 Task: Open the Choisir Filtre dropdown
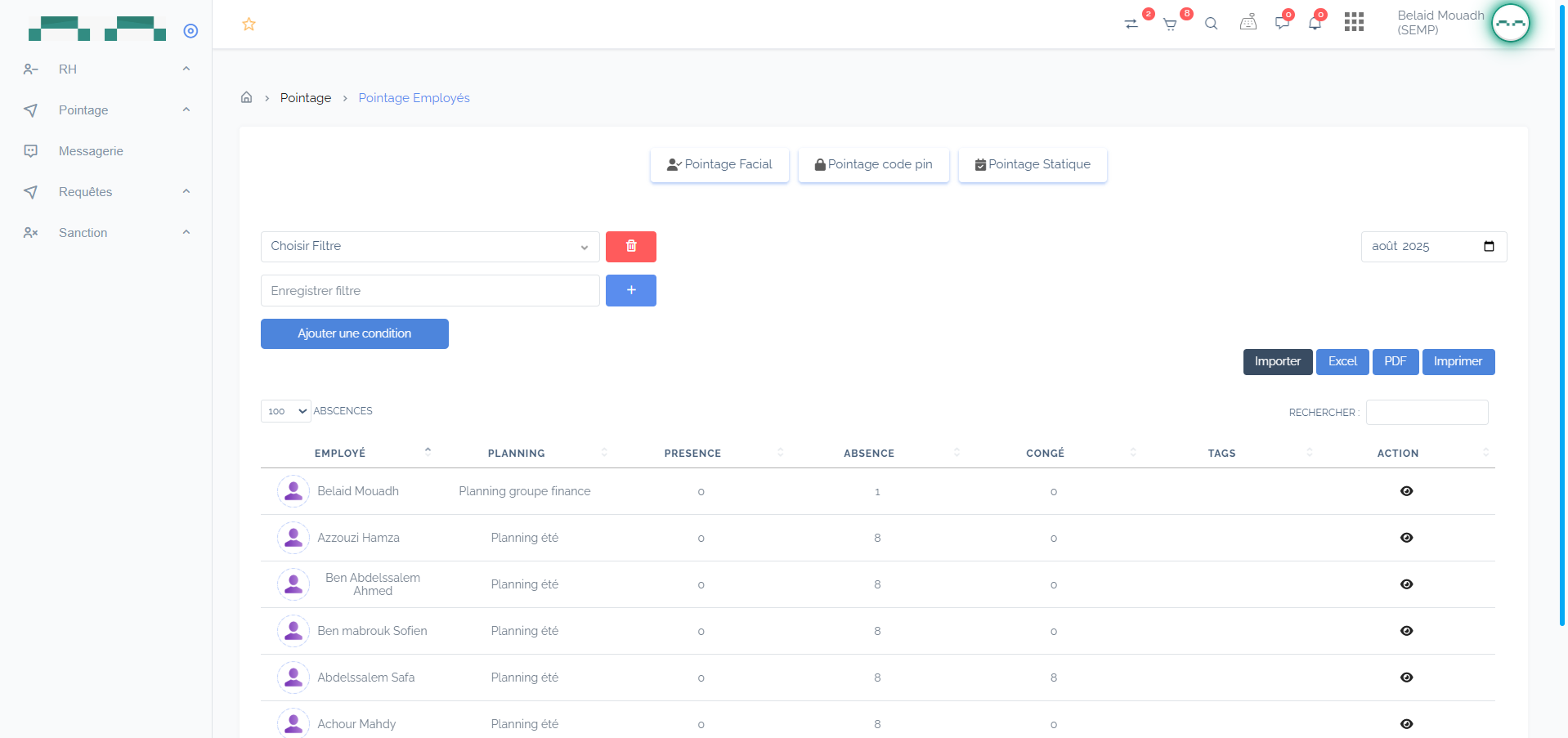click(430, 246)
